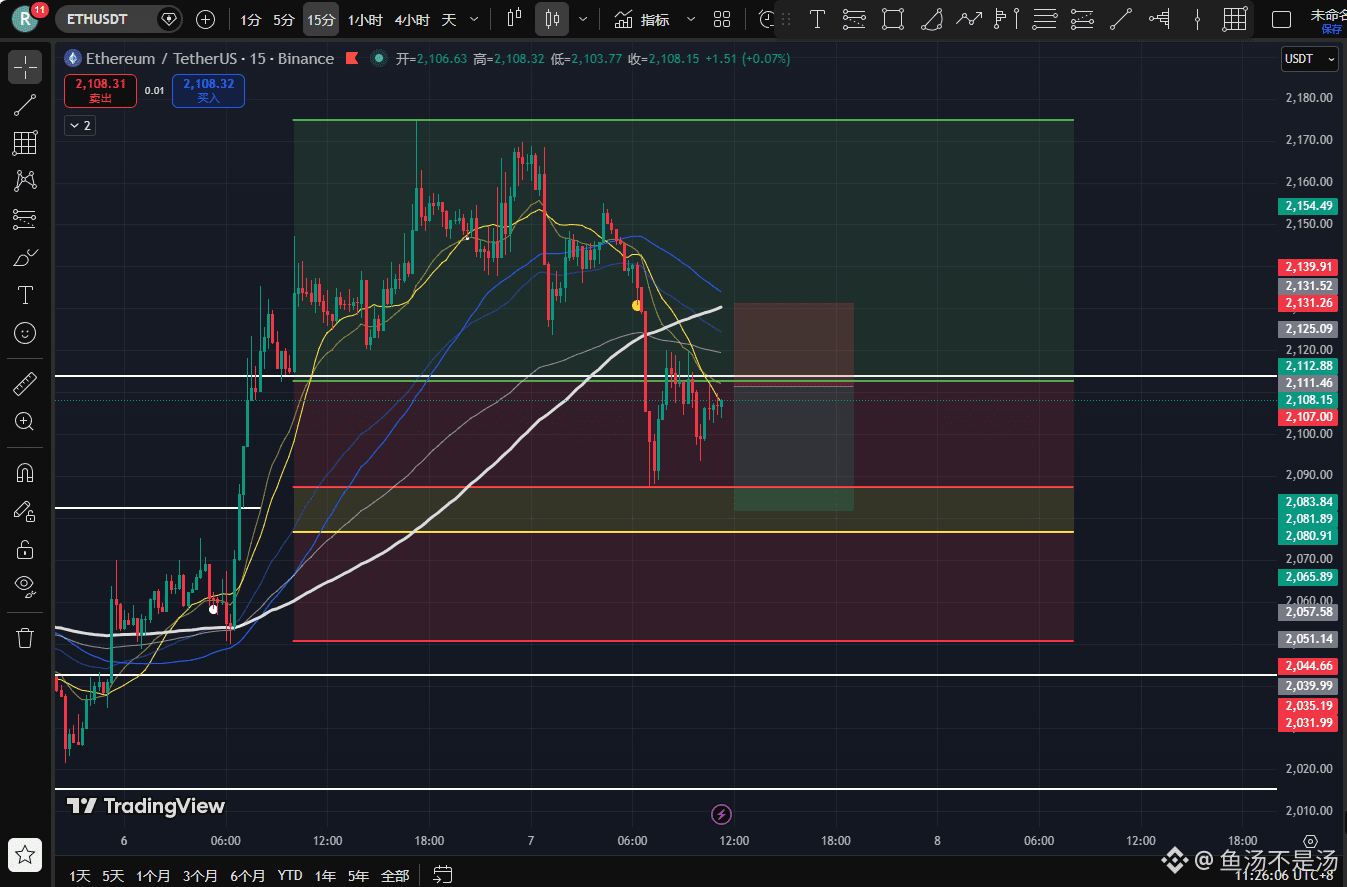The height and width of the screenshot is (887, 1347).
Task: Set range to YTD
Action: (x=290, y=876)
